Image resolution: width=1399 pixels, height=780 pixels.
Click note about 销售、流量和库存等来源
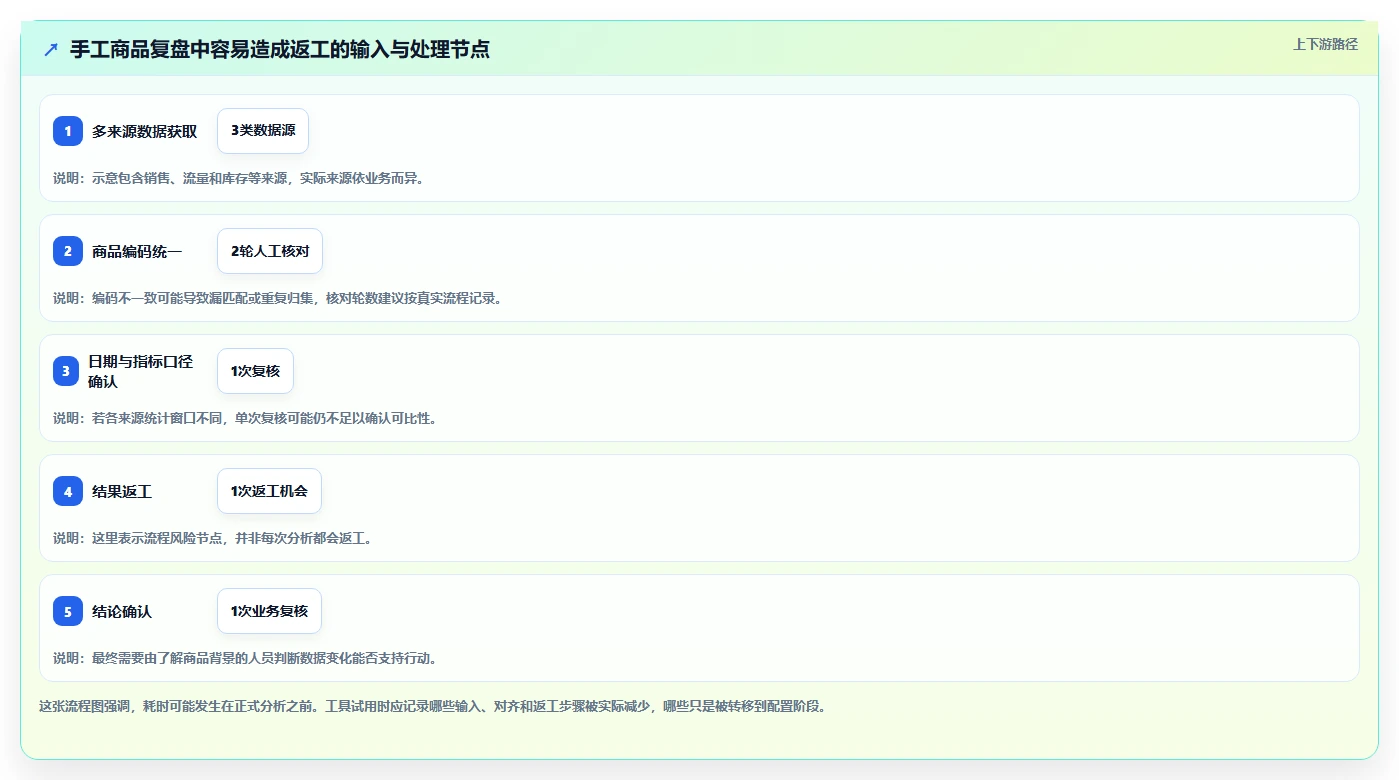click(239, 178)
